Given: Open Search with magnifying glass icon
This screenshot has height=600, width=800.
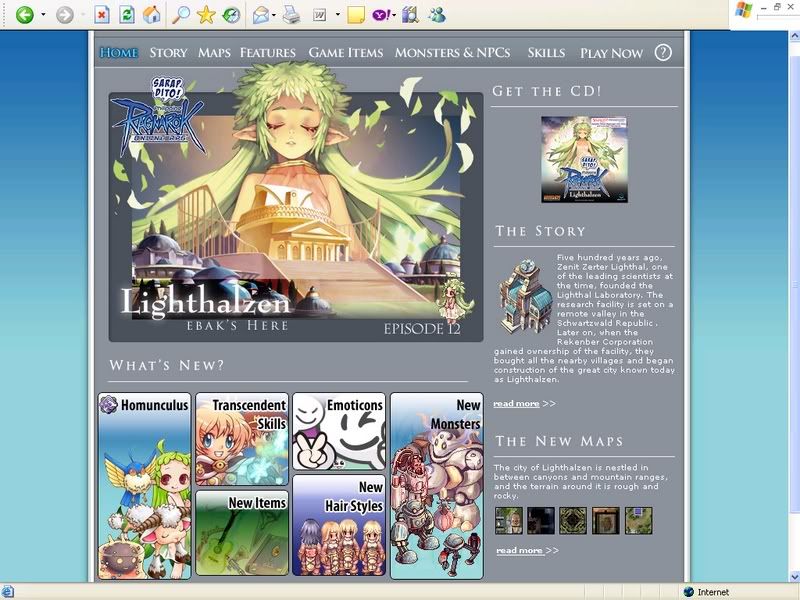Looking at the screenshot, I should pyautogui.click(x=180, y=15).
